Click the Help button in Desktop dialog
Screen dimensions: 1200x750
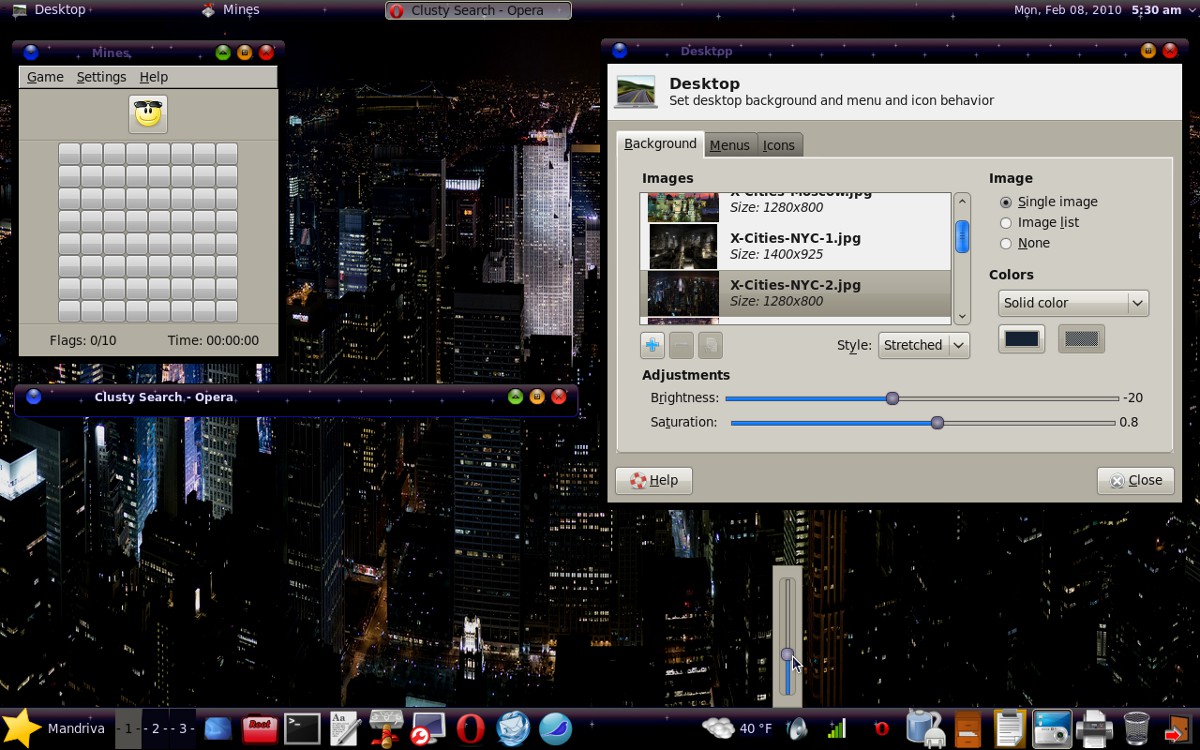click(654, 480)
